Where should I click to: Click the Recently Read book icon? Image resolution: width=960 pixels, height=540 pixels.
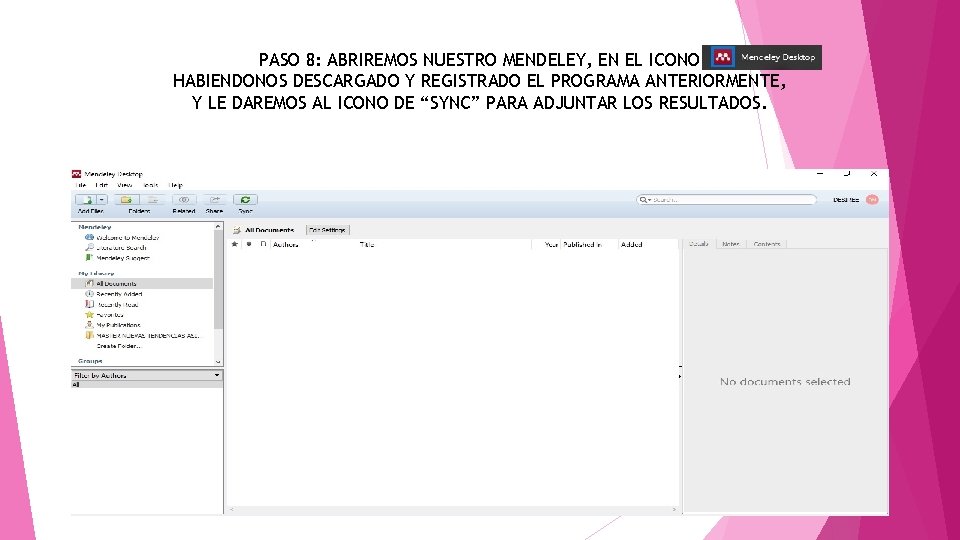(x=89, y=304)
